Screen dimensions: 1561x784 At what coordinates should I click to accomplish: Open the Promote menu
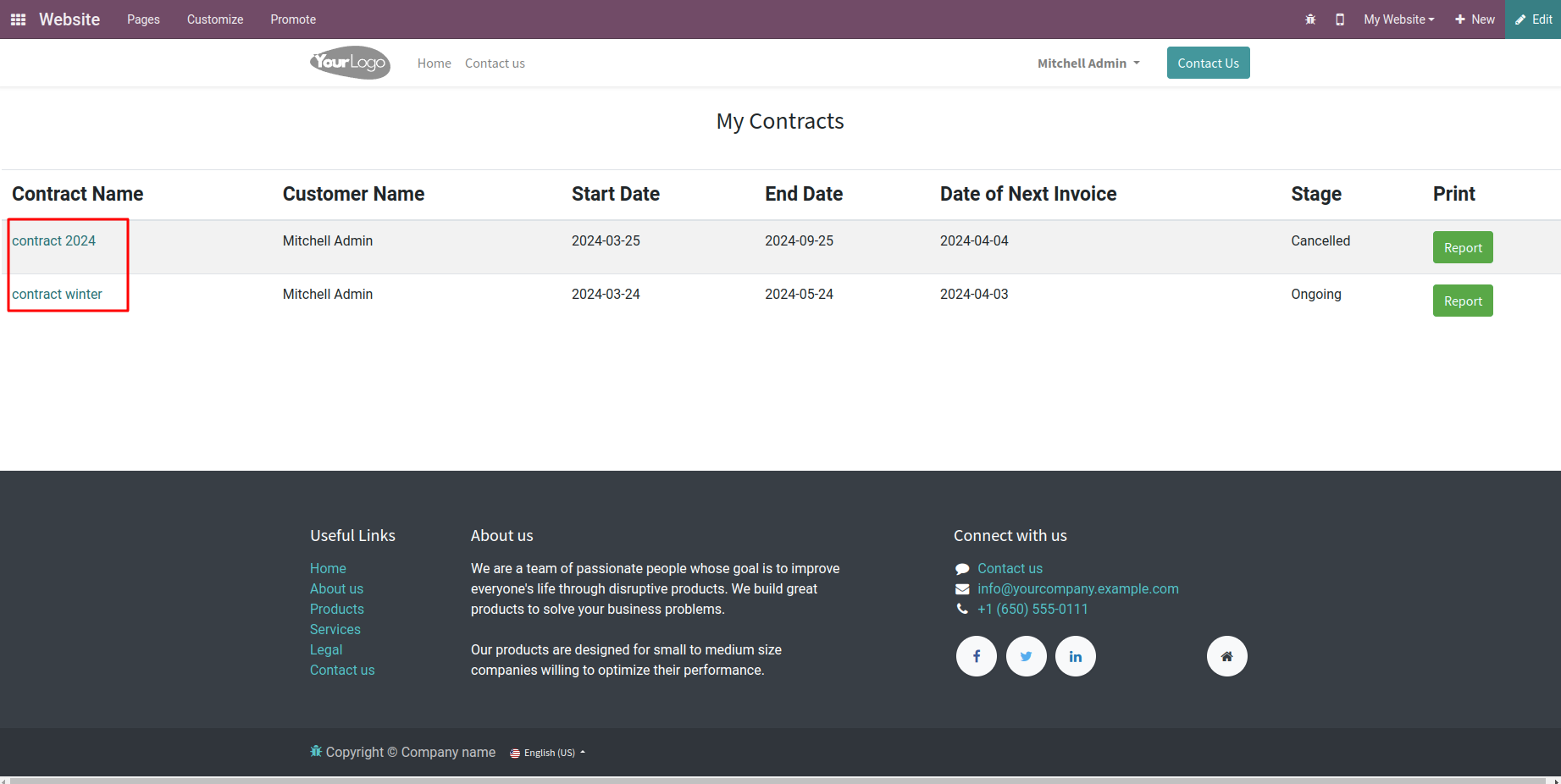point(293,19)
